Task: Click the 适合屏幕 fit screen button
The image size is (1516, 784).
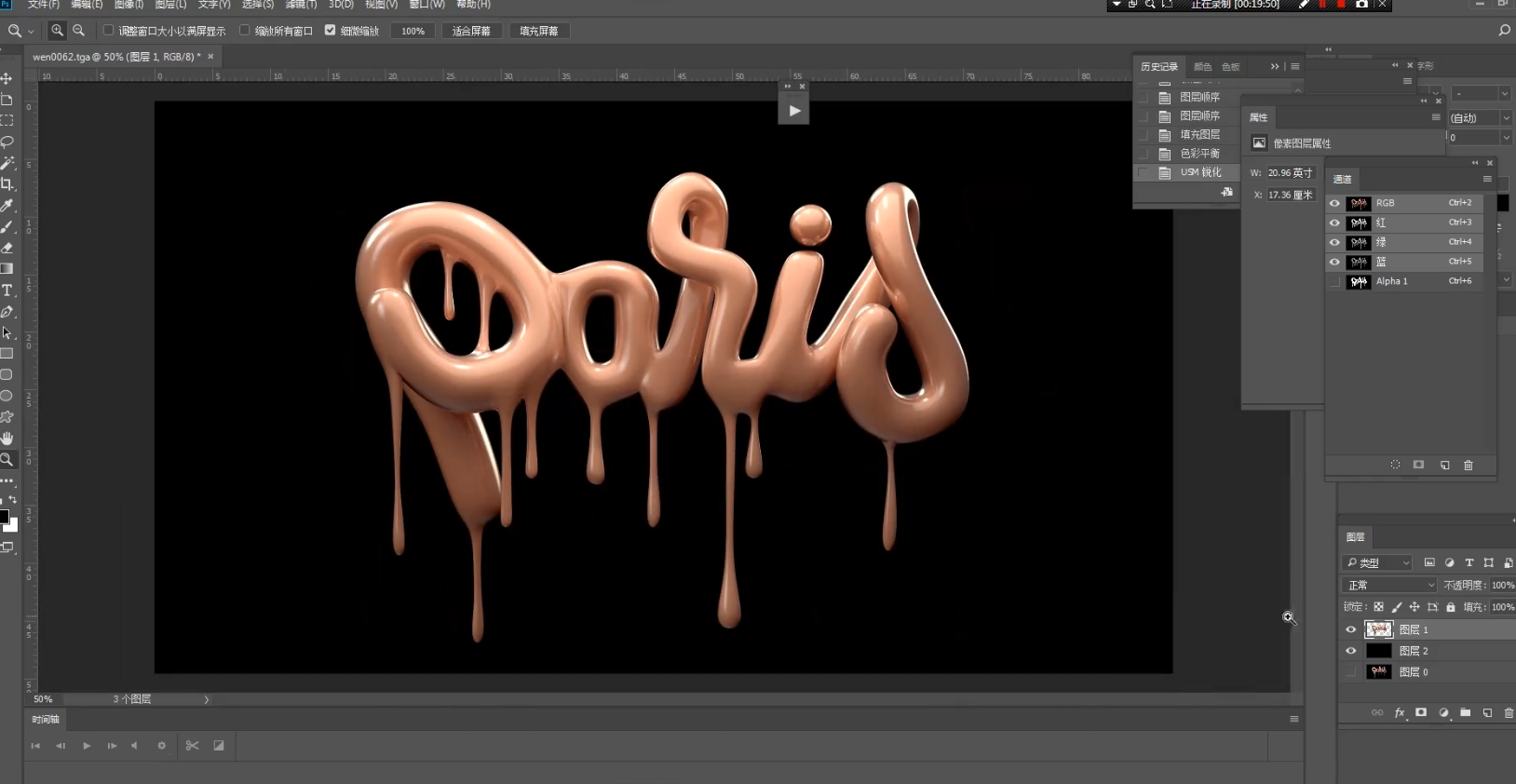Action: 471,31
